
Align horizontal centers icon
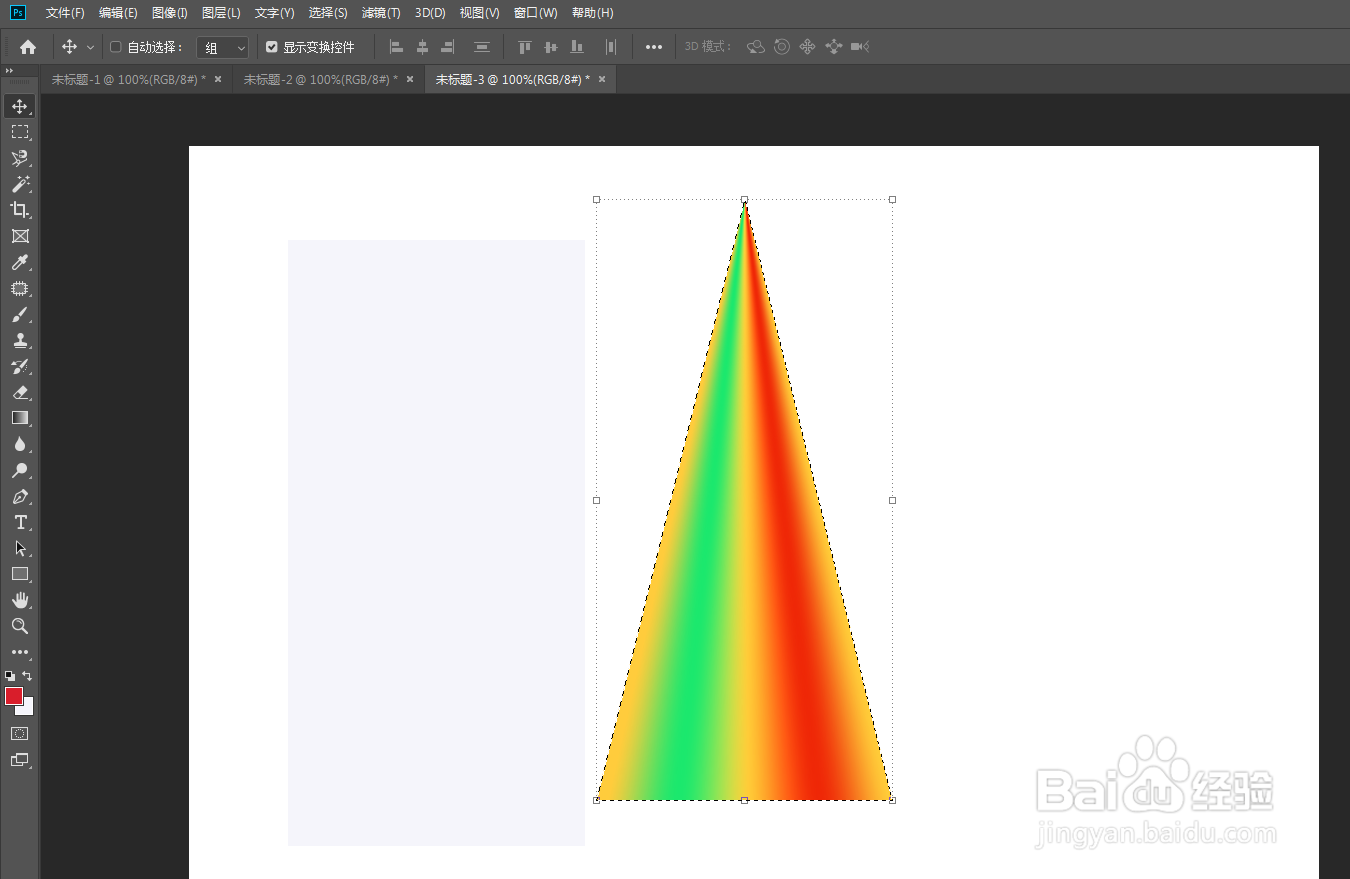pyautogui.click(x=422, y=47)
